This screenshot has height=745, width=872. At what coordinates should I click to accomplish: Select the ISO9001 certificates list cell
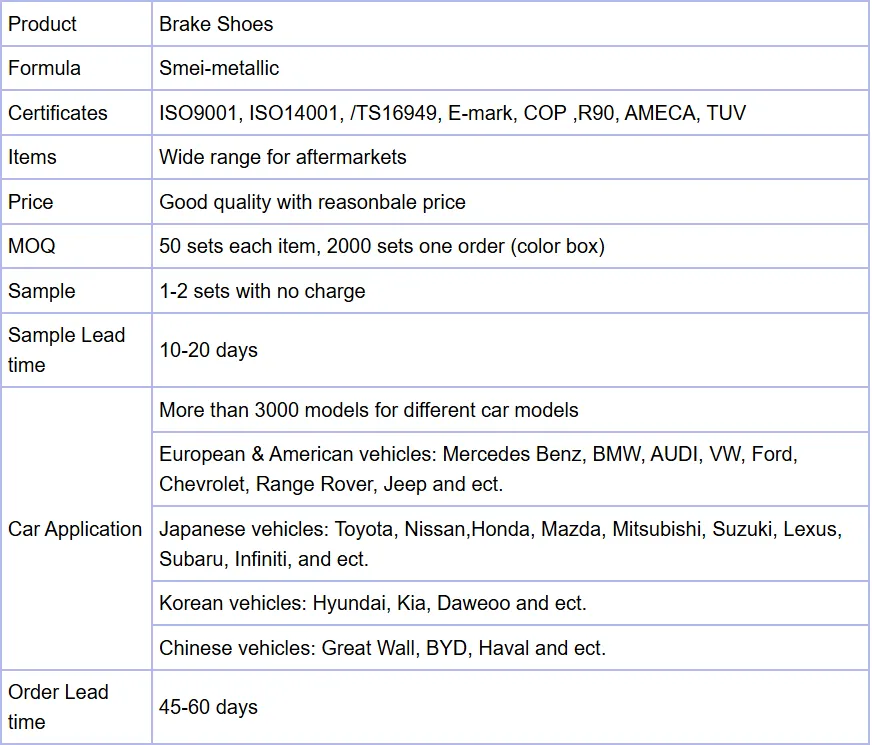(452, 113)
